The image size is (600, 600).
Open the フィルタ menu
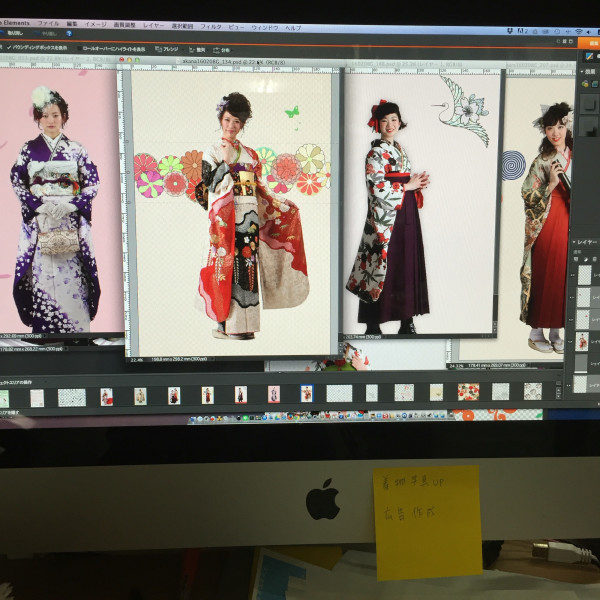pyautogui.click(x=211, y=25)
